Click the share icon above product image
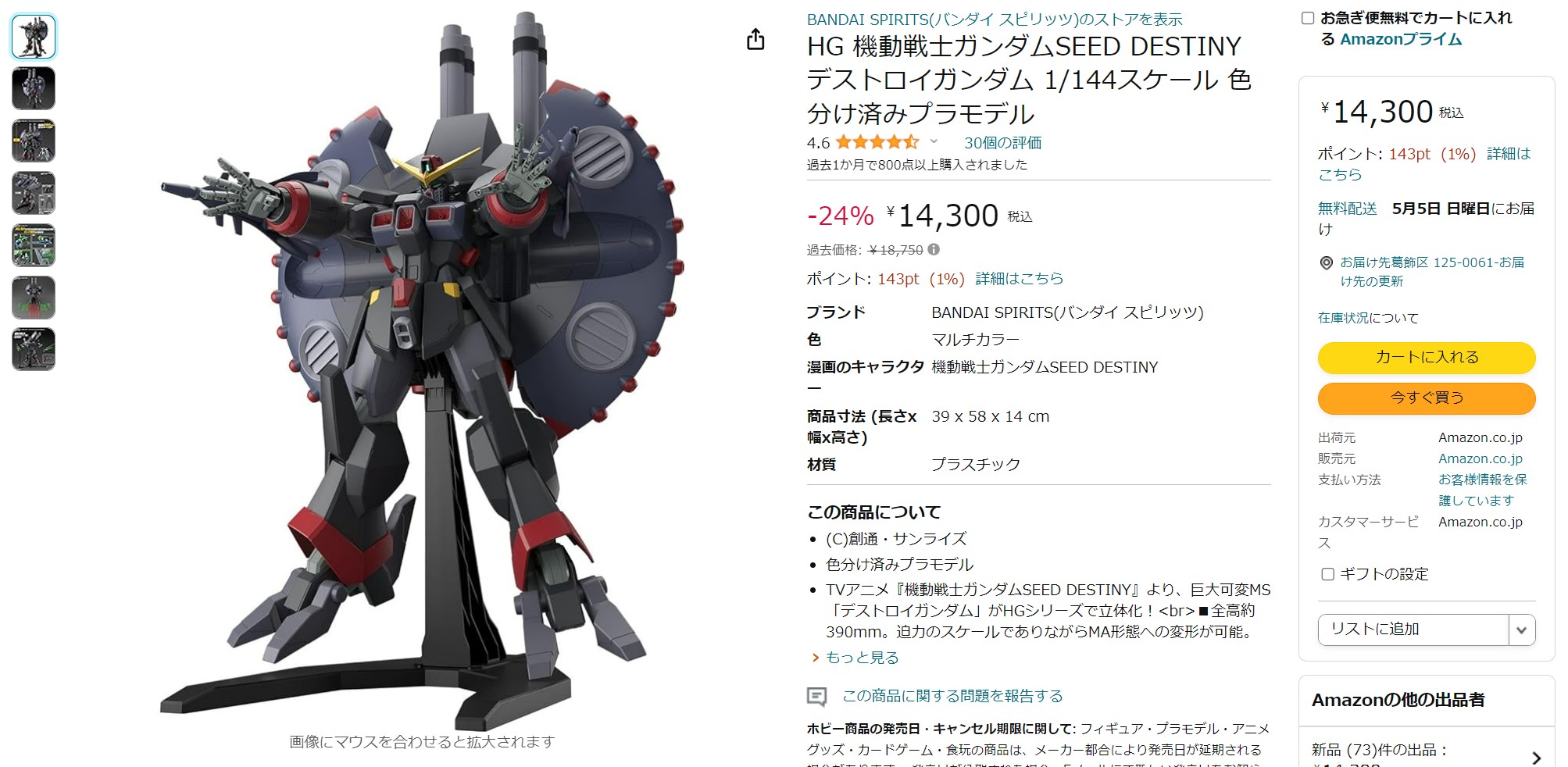This screenshot has width=1568, height=767. click(x=755, y=39)
